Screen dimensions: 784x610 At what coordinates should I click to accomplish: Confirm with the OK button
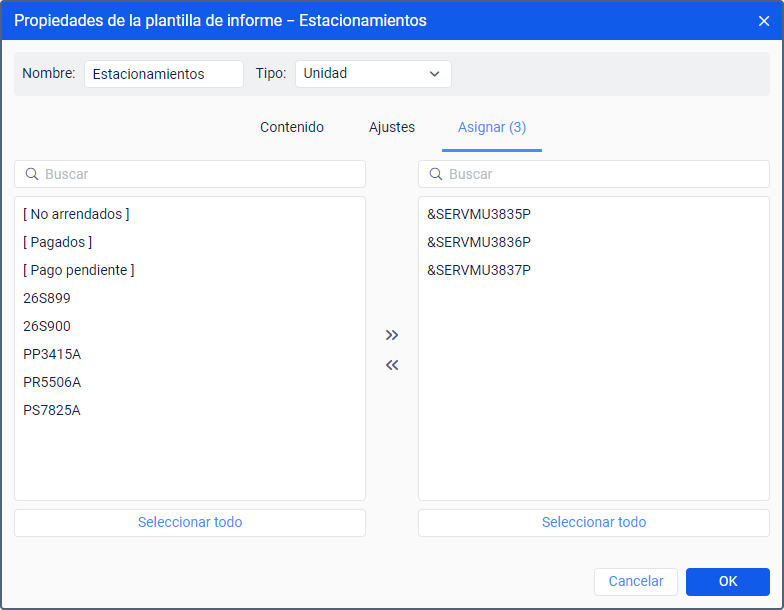pos(728,582)
